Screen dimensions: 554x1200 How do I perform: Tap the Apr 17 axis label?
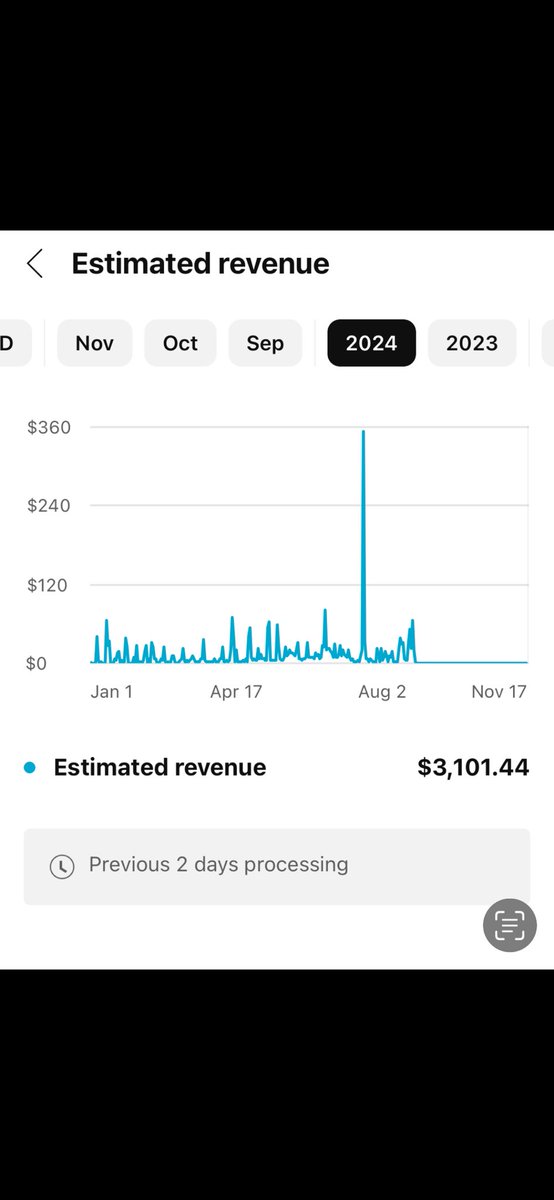(236, 692)
